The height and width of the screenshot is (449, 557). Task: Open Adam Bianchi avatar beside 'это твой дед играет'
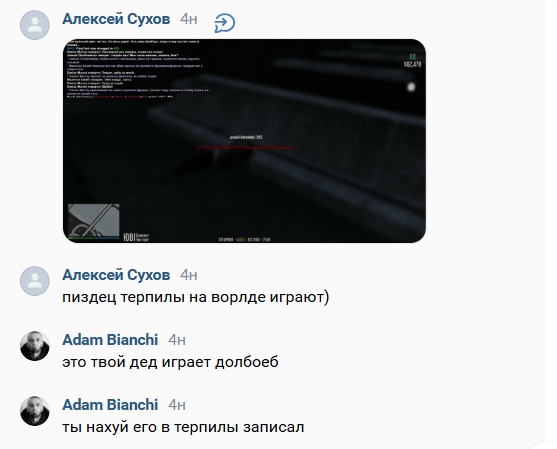[x=35, y=346]
